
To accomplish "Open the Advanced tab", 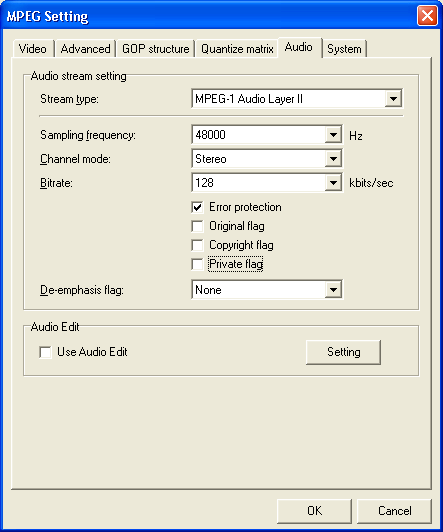I will 85,49.
